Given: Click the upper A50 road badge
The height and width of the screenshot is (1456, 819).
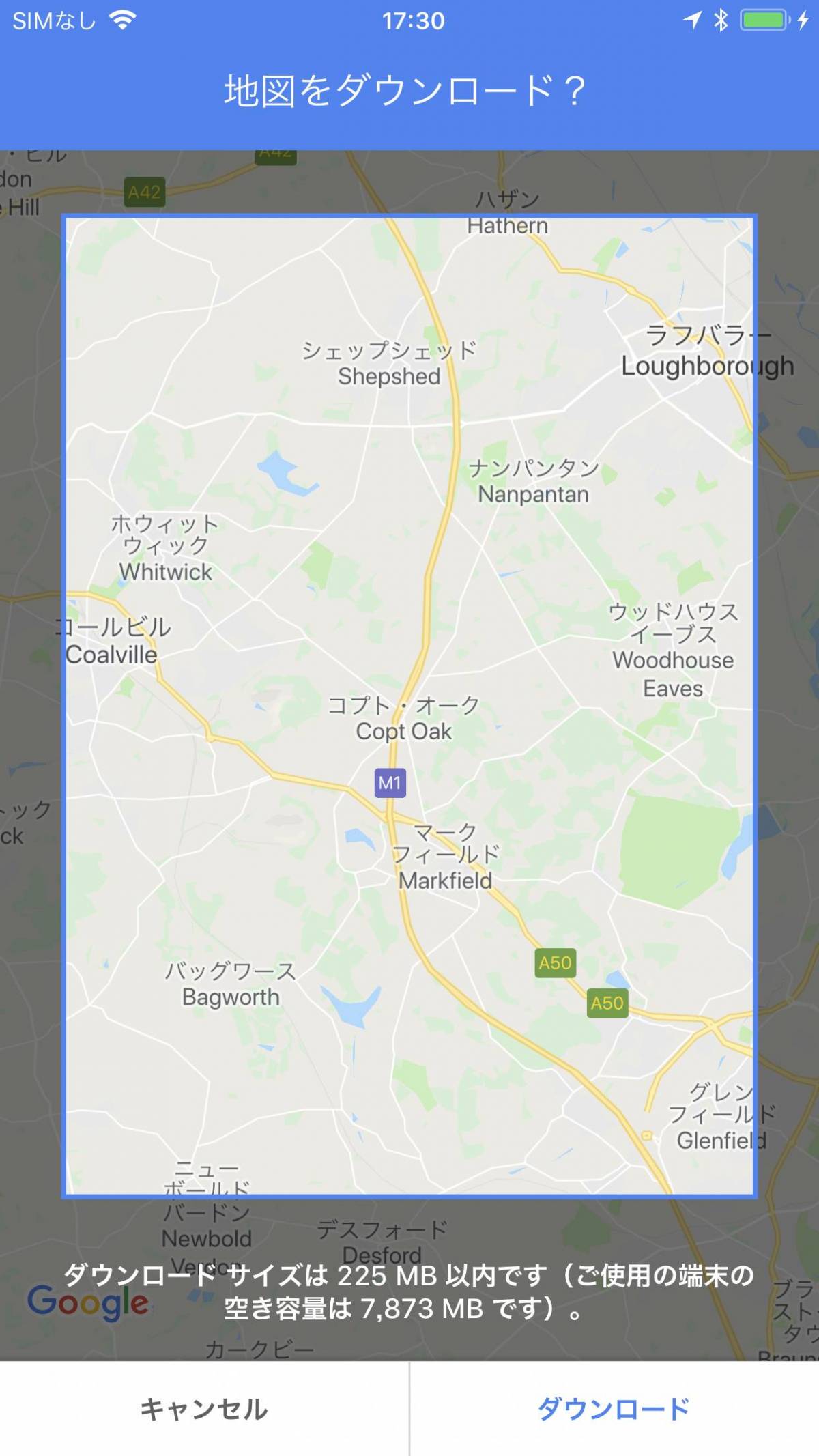Looking at the screenshot, I should [555, 963].
